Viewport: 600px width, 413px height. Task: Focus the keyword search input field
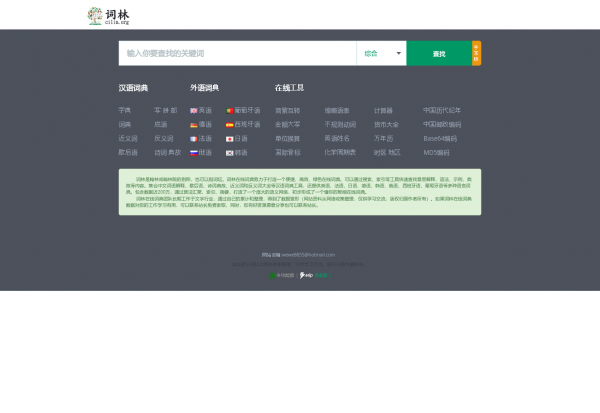click(237, 53)
